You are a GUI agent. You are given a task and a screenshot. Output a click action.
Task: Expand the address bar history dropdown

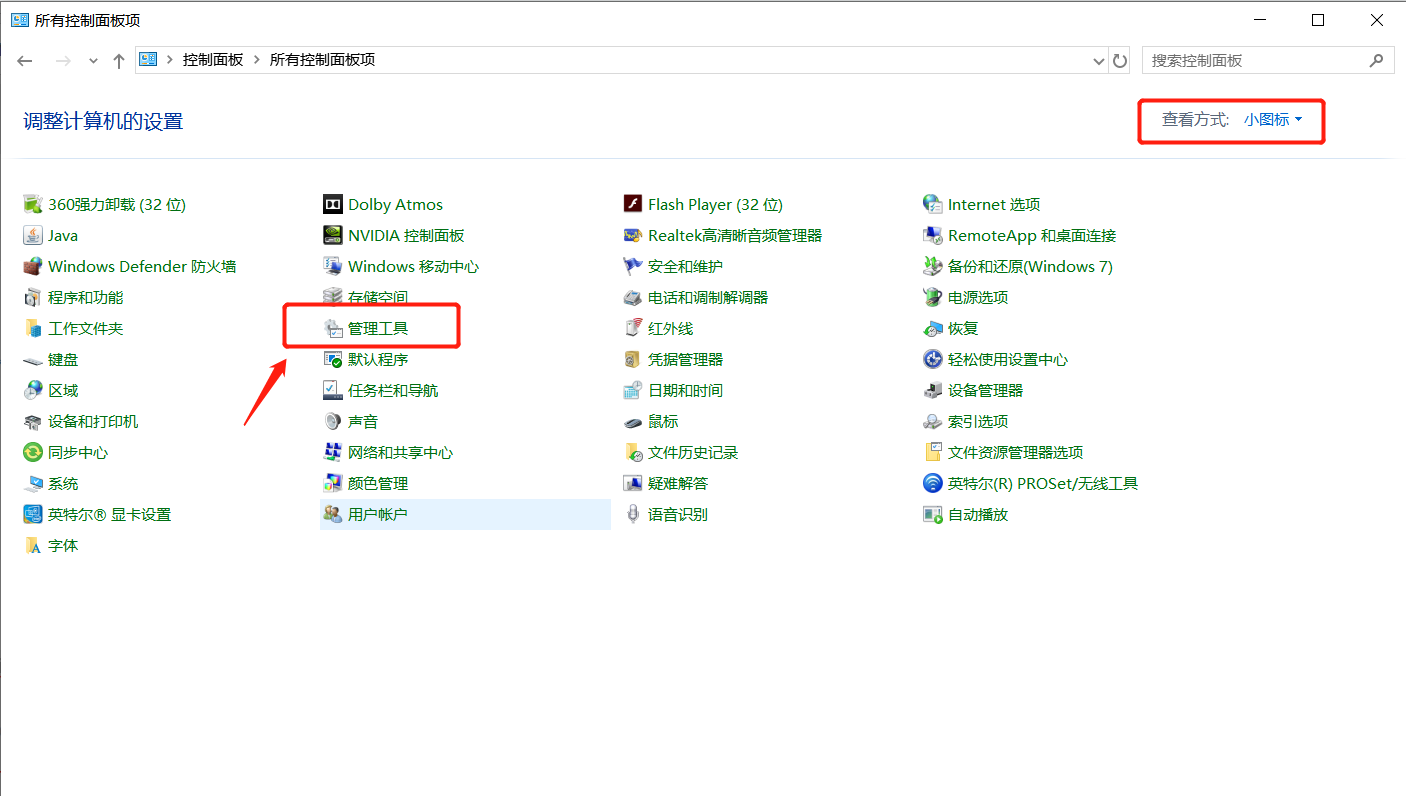point(1100,61)
